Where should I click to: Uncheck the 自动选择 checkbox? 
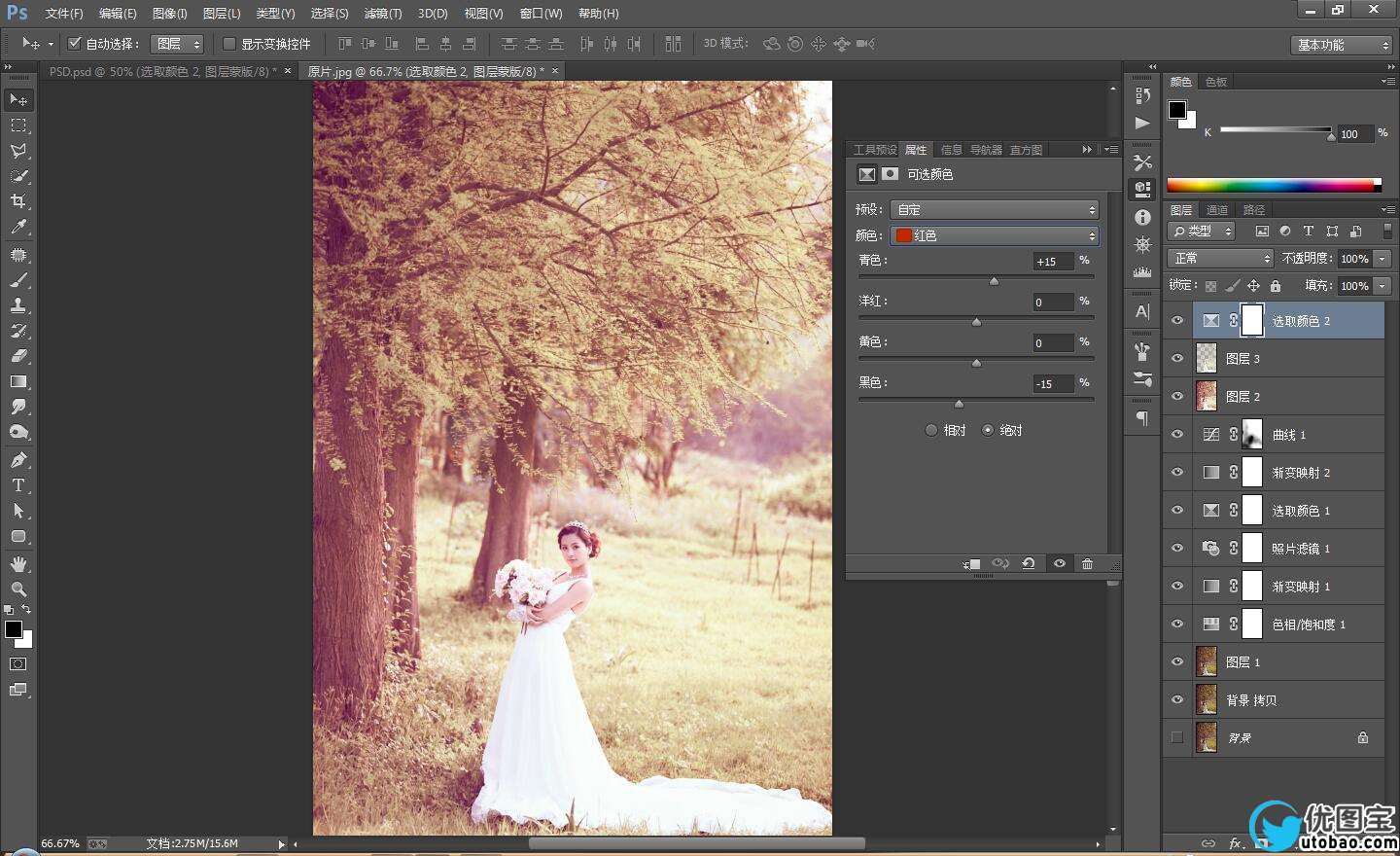click(74, 44)
